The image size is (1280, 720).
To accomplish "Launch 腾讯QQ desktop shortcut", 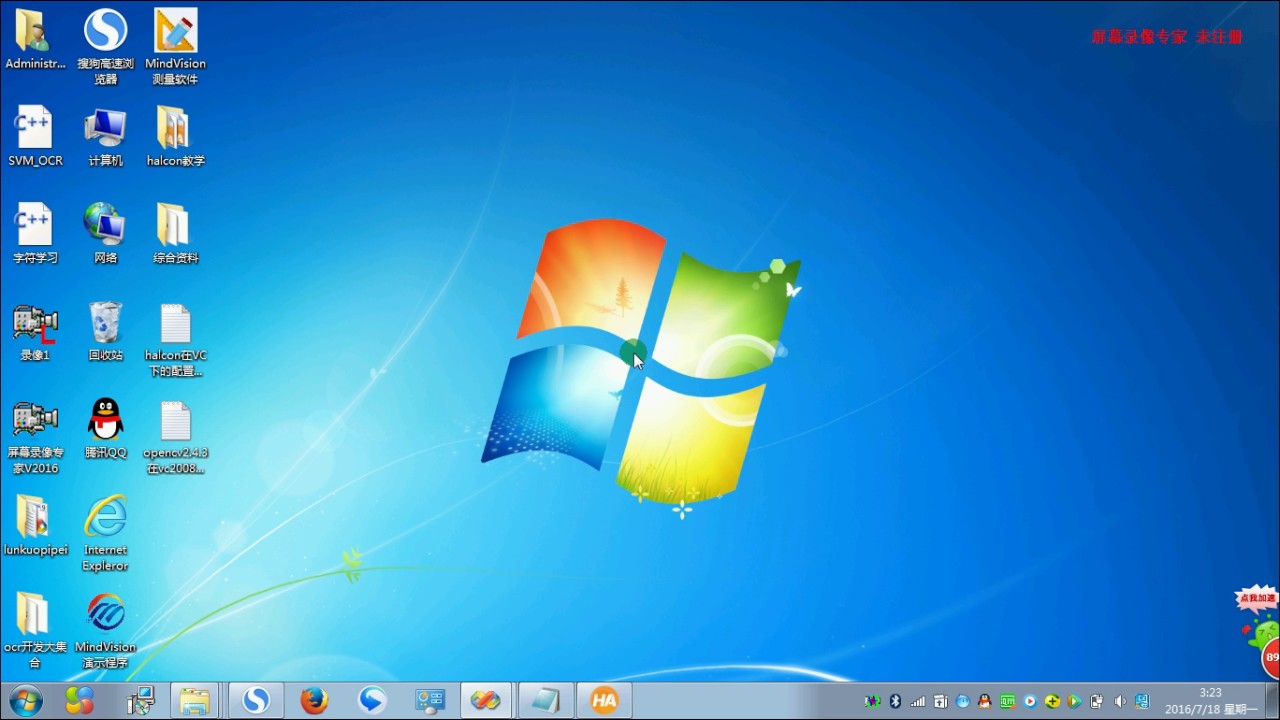I will click(105, 428).
